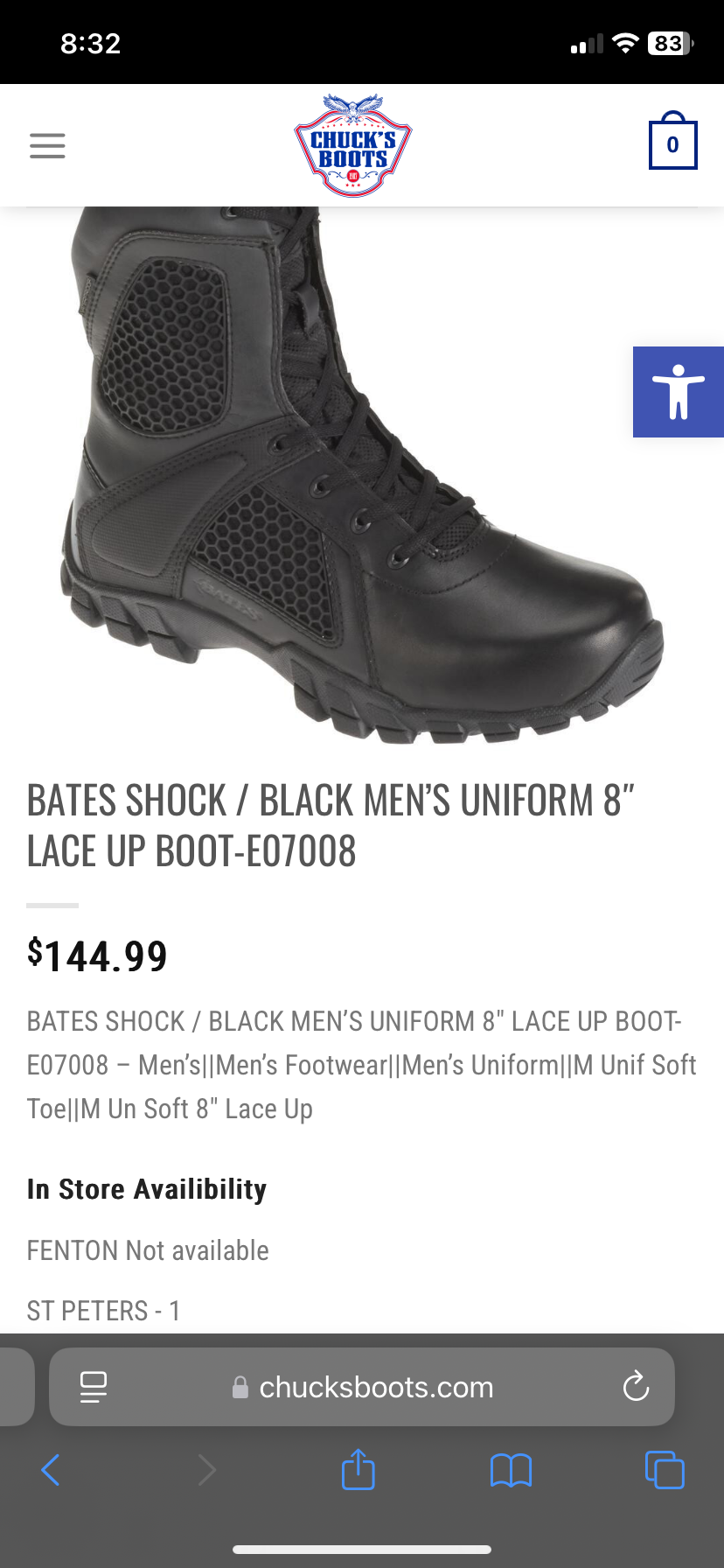Tap the 8:32 clock in status bar
This screenshot has width=724, height=1568.
[x=91, y=43]
